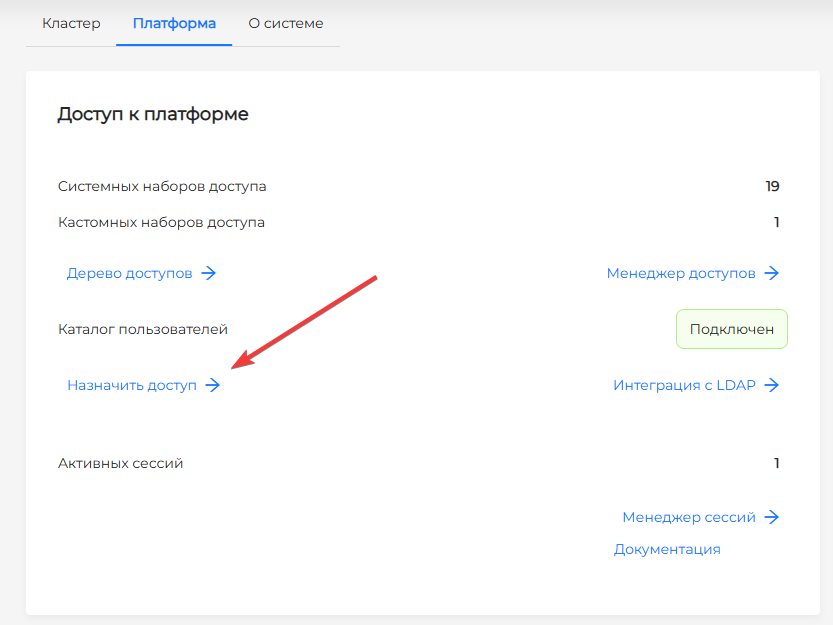
Task: Click the green Подключен status badge
Action: (x=731, y=328)
